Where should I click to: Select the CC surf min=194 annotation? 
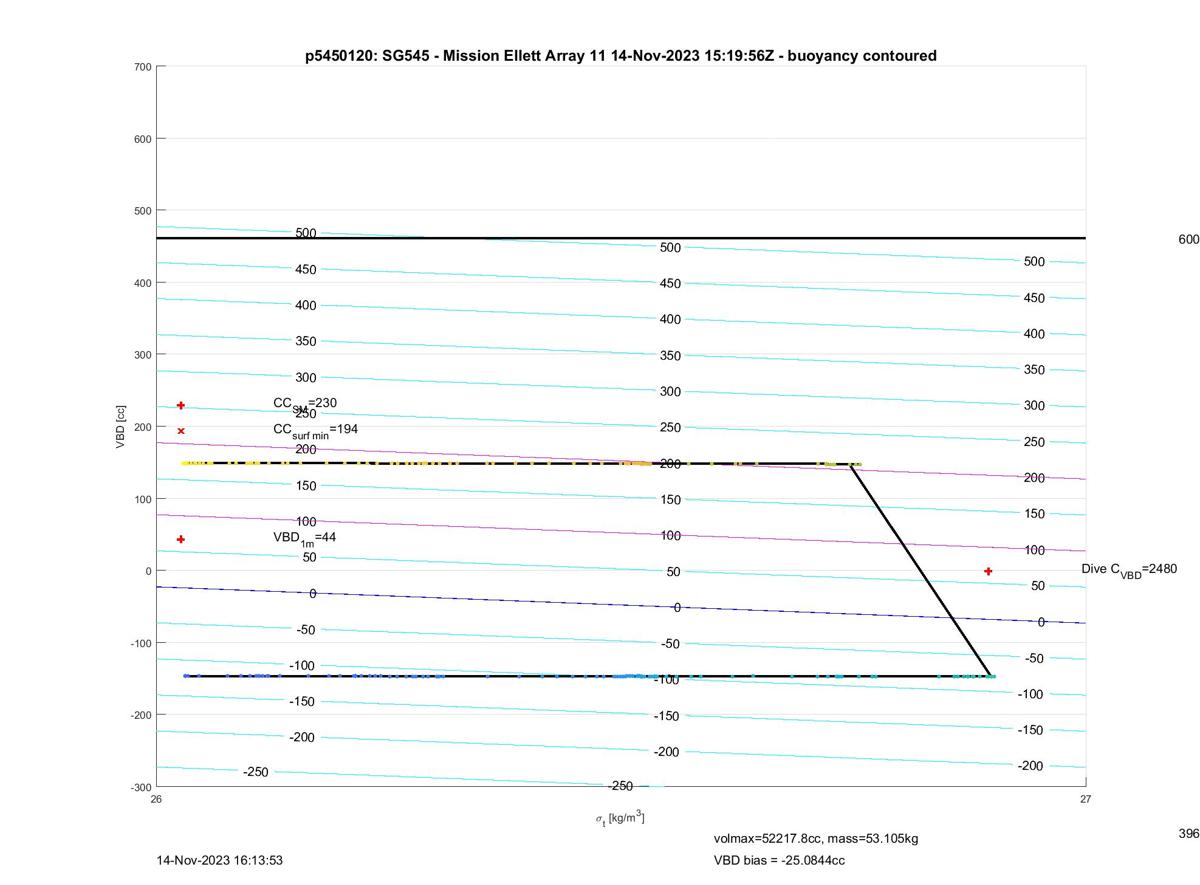(x=315, y=430)
